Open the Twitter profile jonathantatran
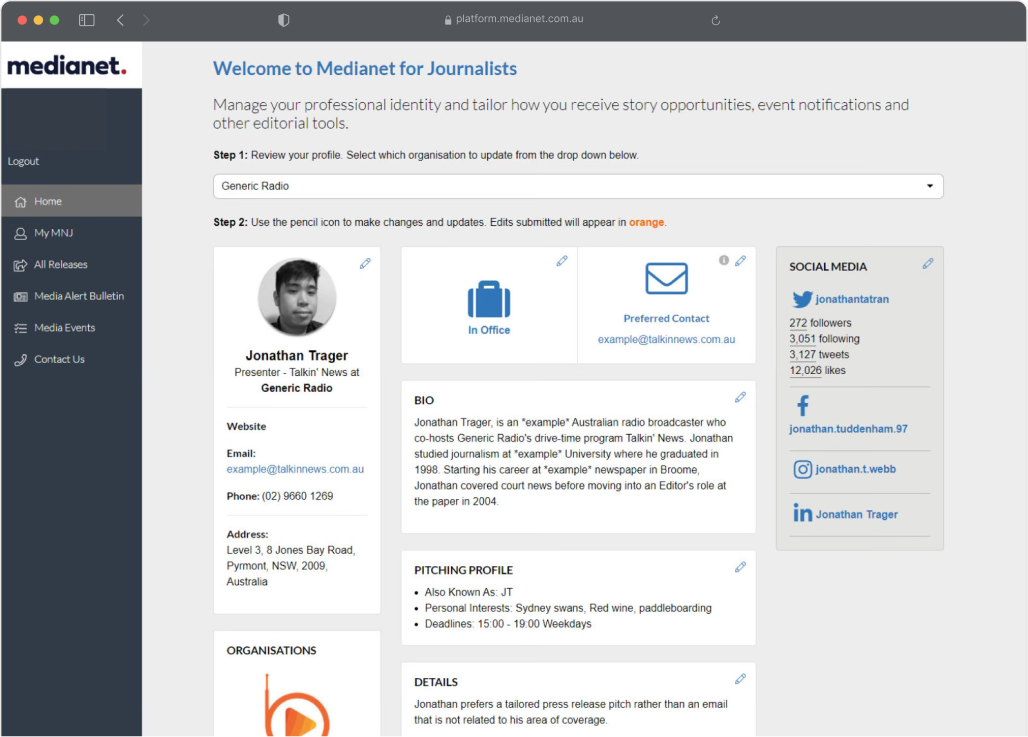Image resolution: width=1028 pixels, height=737 pixels. [851, 299]
